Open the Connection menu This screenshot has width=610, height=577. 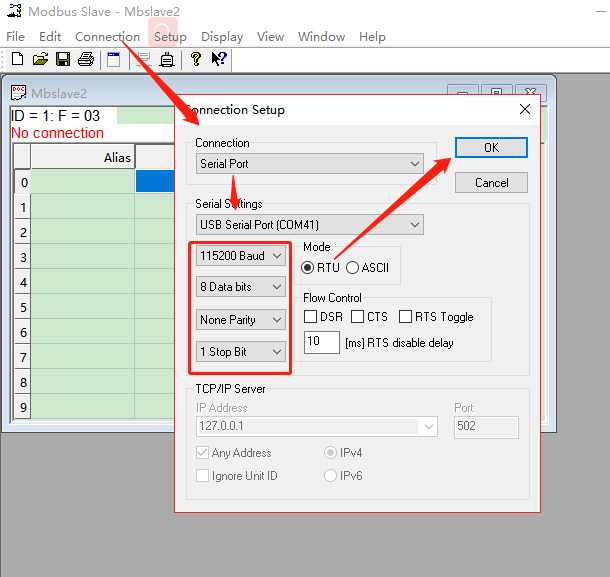point(107,37)
